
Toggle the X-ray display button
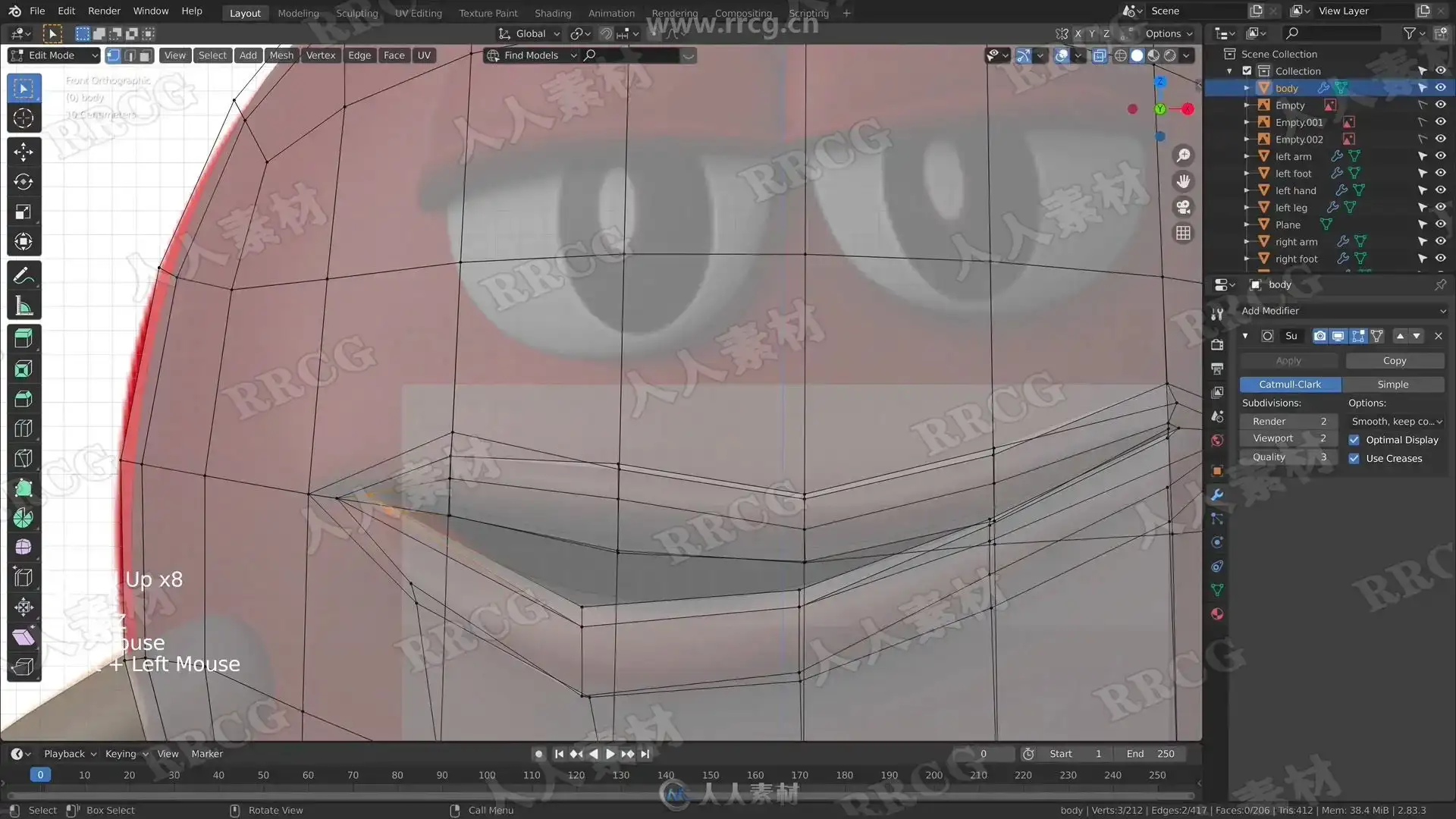[1099, 55]
